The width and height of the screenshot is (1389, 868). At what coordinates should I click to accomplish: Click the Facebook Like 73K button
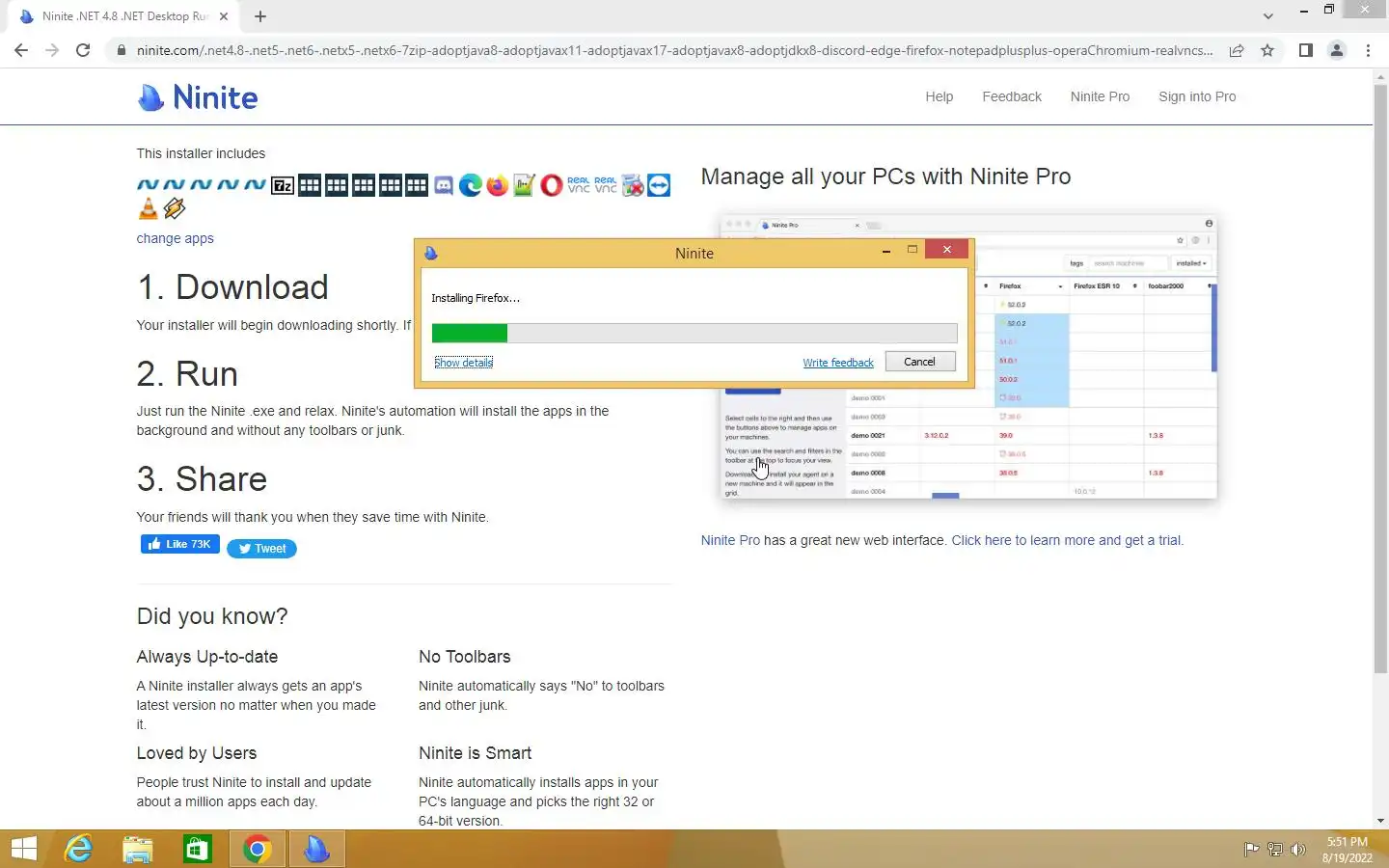click(x=180, y=544)
